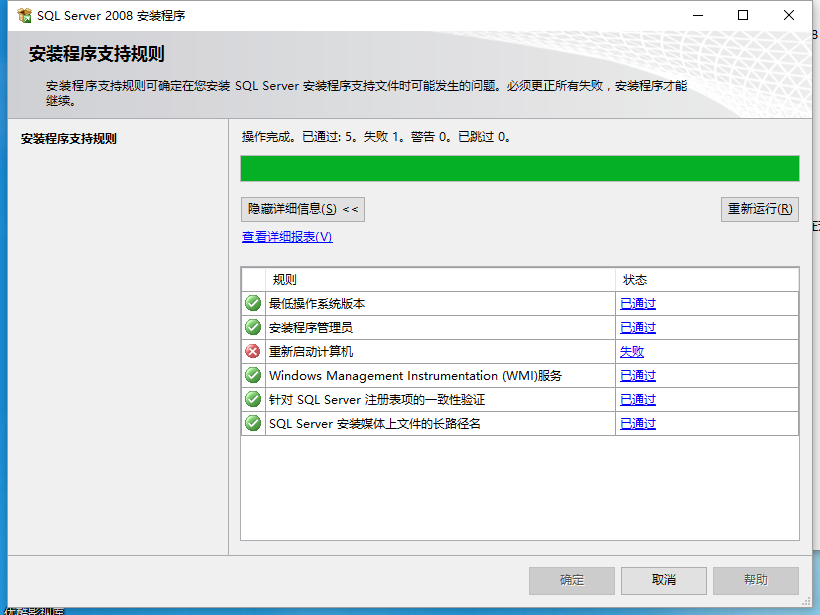Image resolution: width=820 pixels, height=615 pixels.
Task: Select 安装程序支持规则 step in left pane
Action: tap(69, 139)
